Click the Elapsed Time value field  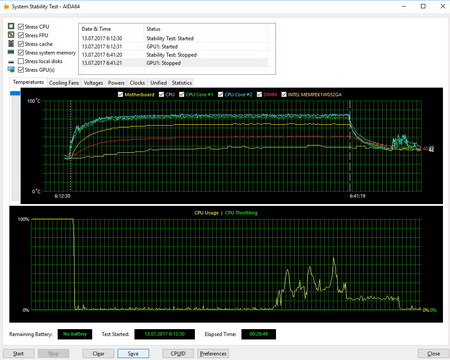coord(259,334)
